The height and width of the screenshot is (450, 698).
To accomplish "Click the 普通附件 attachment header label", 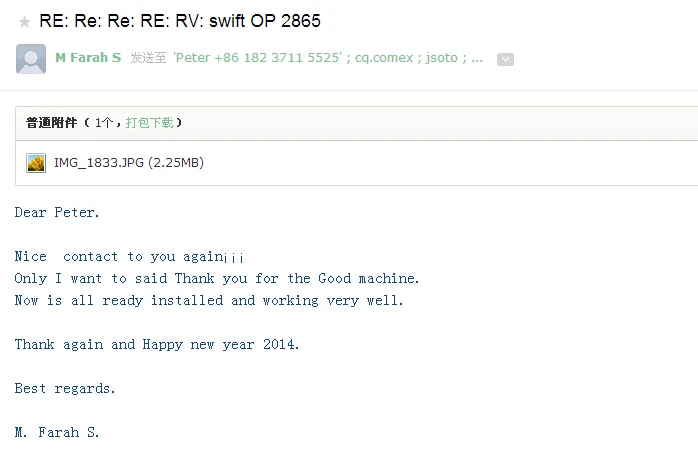I will tap(53, 123).
